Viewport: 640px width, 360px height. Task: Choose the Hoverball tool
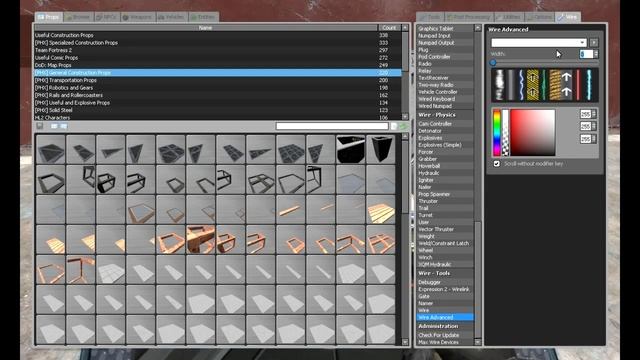tap(445, 166)
